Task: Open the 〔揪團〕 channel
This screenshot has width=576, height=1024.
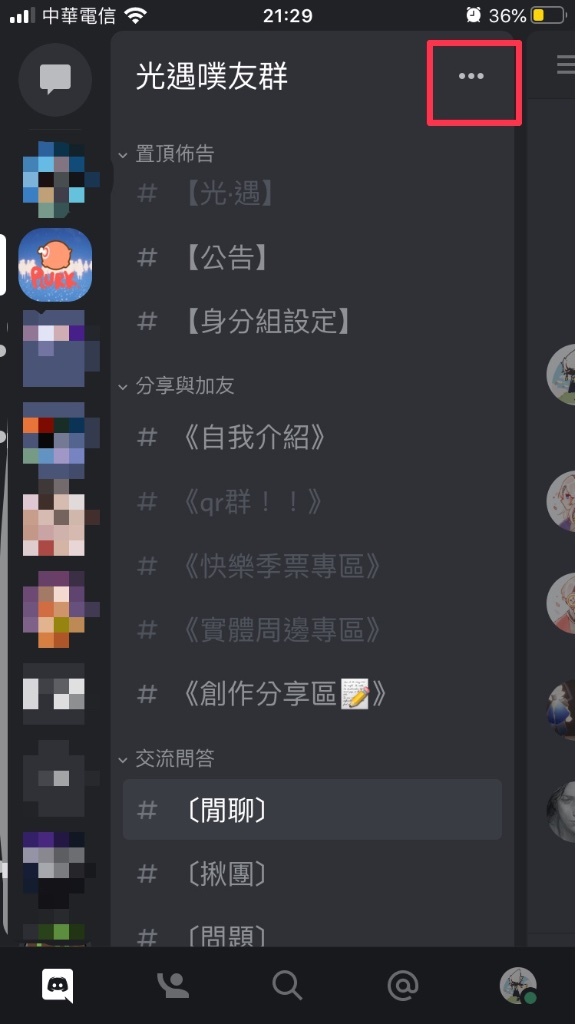Action: pos(312,874)
